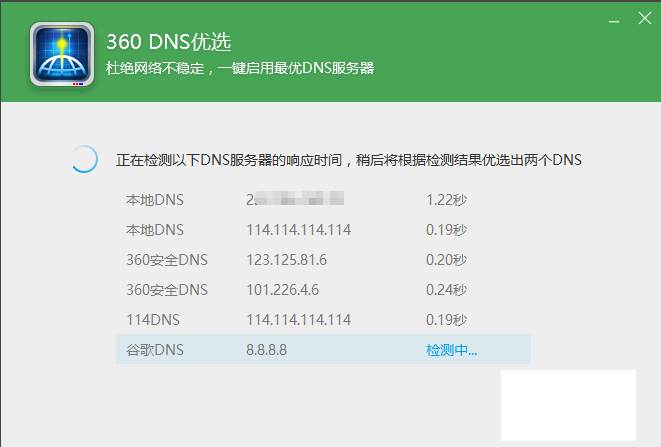Click 0.19秒 in the 本地DNS row
Image resolution: width=661 pixels, height=447 pixels.
446,230
